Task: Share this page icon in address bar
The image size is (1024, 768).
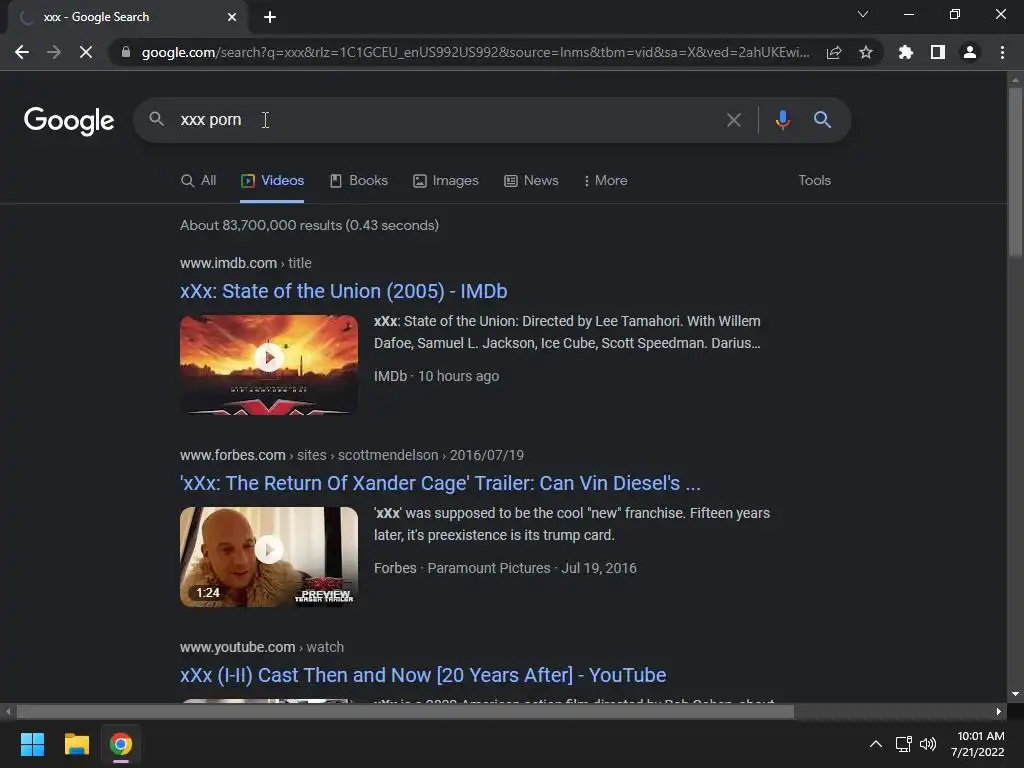Action: tap(834, 52)
